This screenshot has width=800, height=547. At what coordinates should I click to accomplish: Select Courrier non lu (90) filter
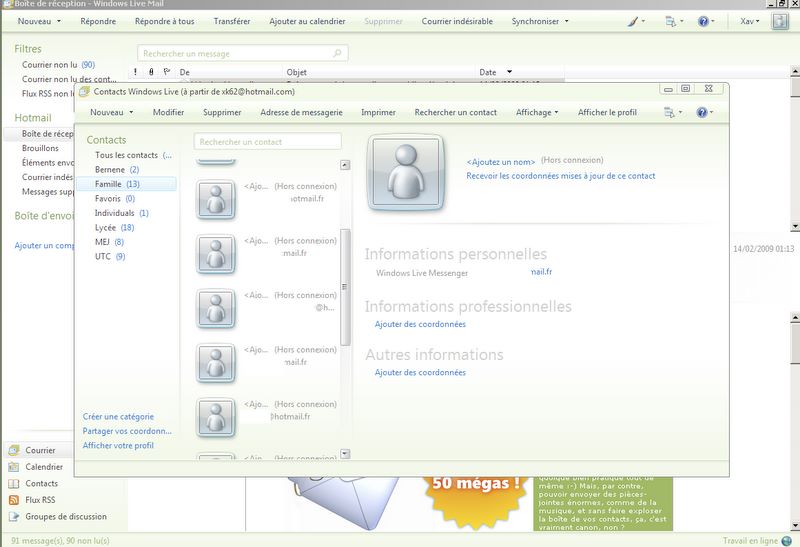[58, 65]
